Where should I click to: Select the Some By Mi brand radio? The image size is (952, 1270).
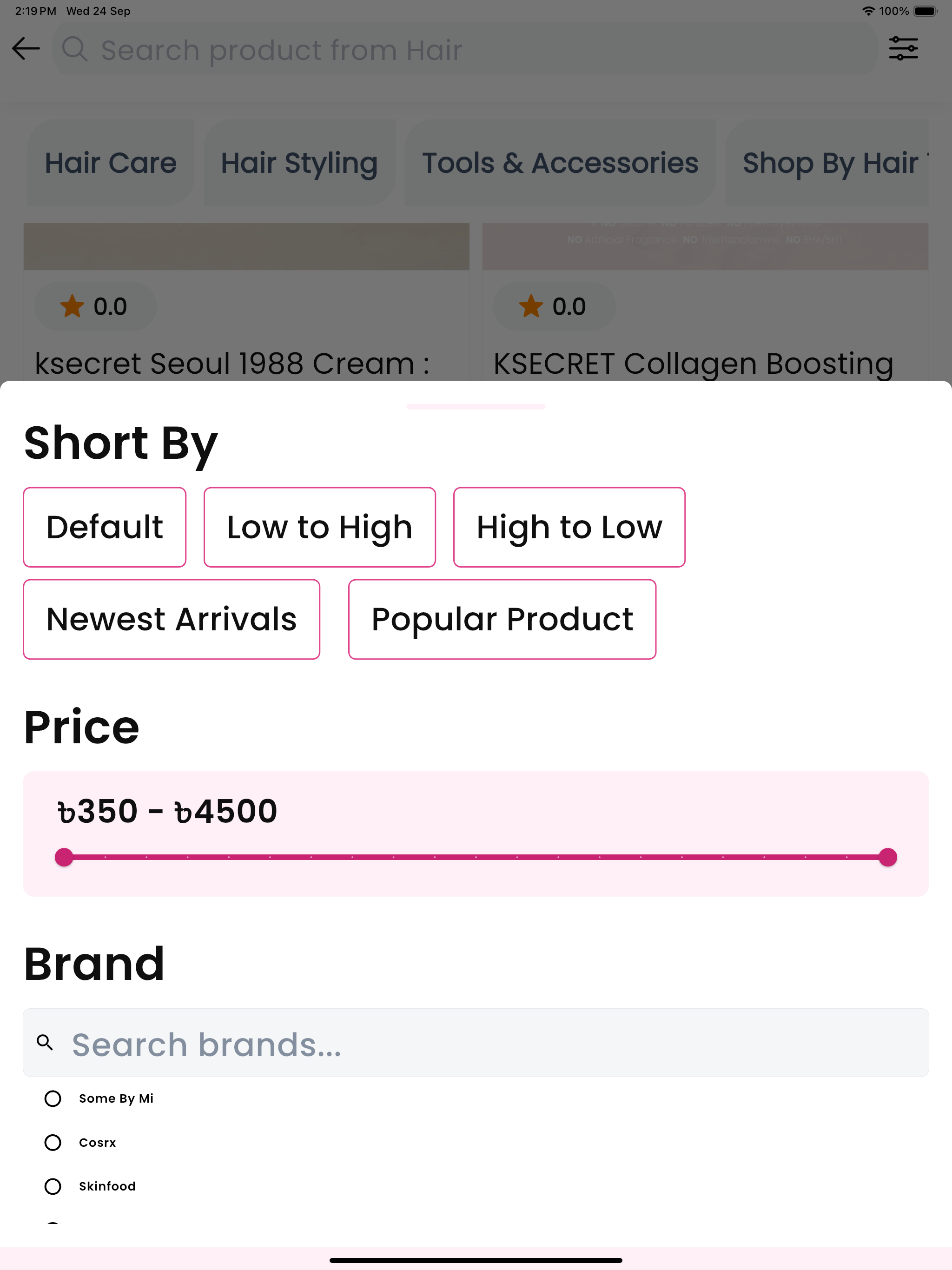53,1098
